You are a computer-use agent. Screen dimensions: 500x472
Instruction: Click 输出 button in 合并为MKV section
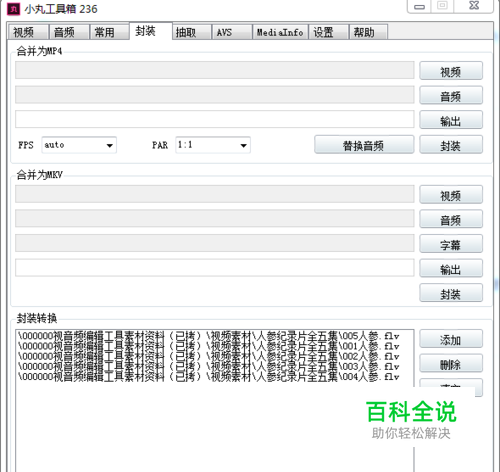tap(451, 268)
